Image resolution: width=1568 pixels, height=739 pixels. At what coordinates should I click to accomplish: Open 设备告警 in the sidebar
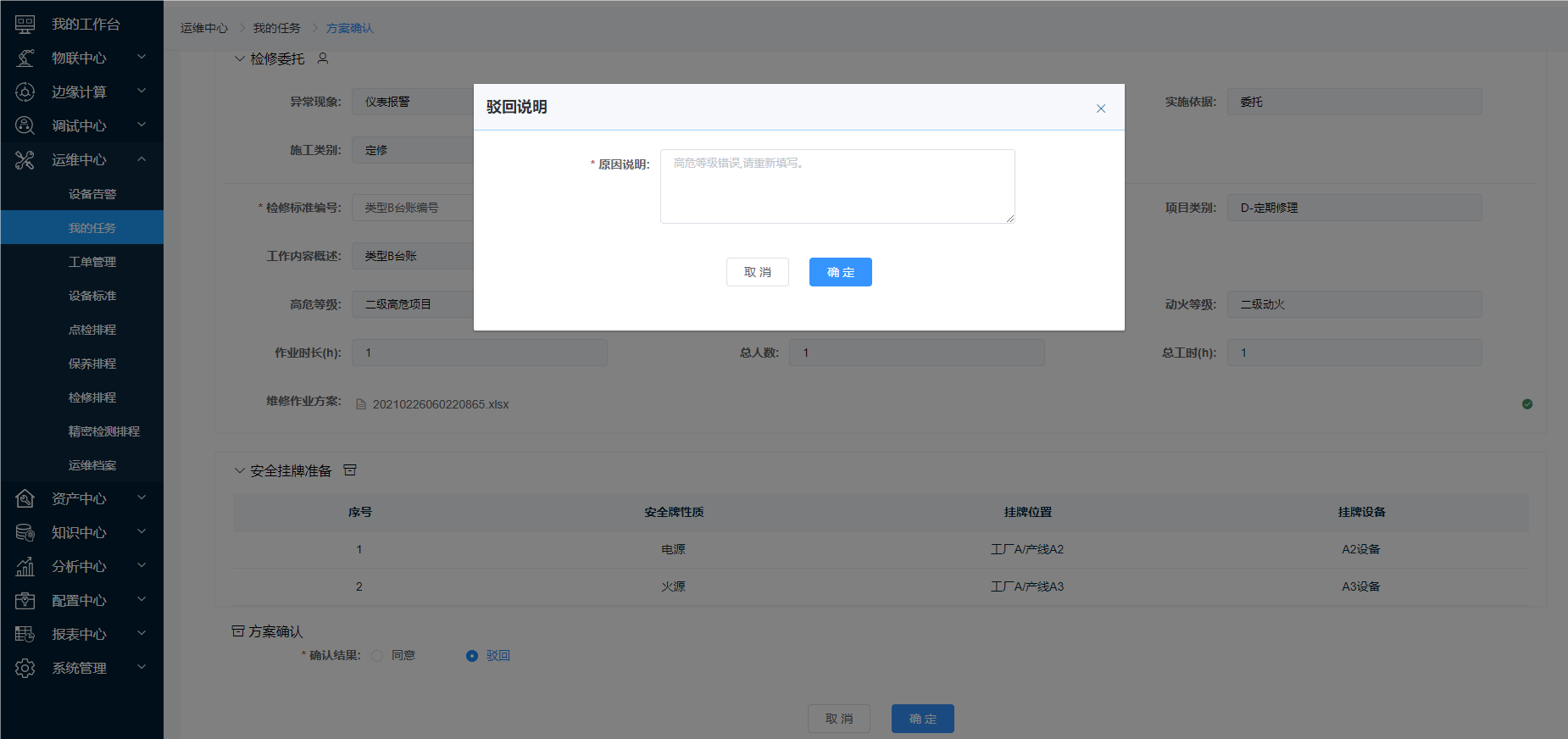point(92,194)
